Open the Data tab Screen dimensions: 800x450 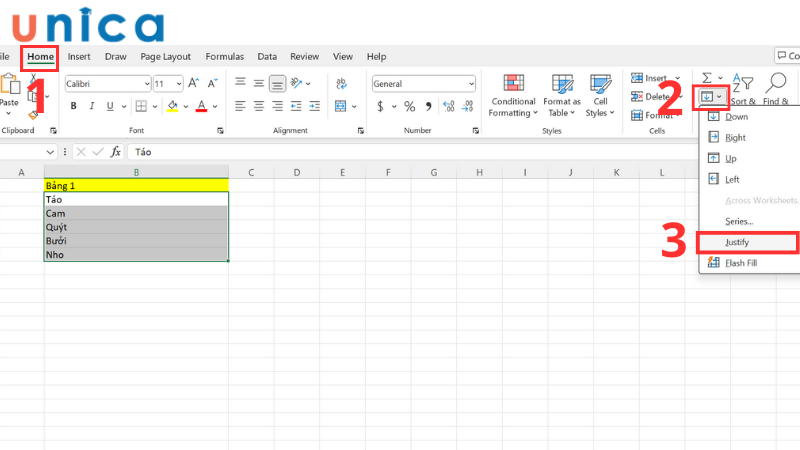click(267, 57)
